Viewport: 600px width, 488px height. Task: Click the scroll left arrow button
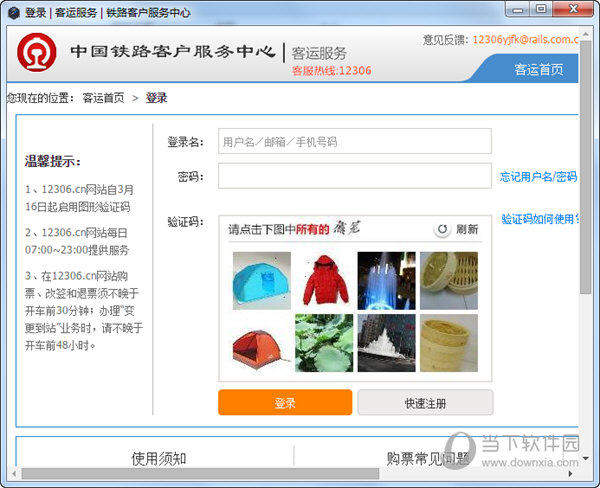(14, 473)
